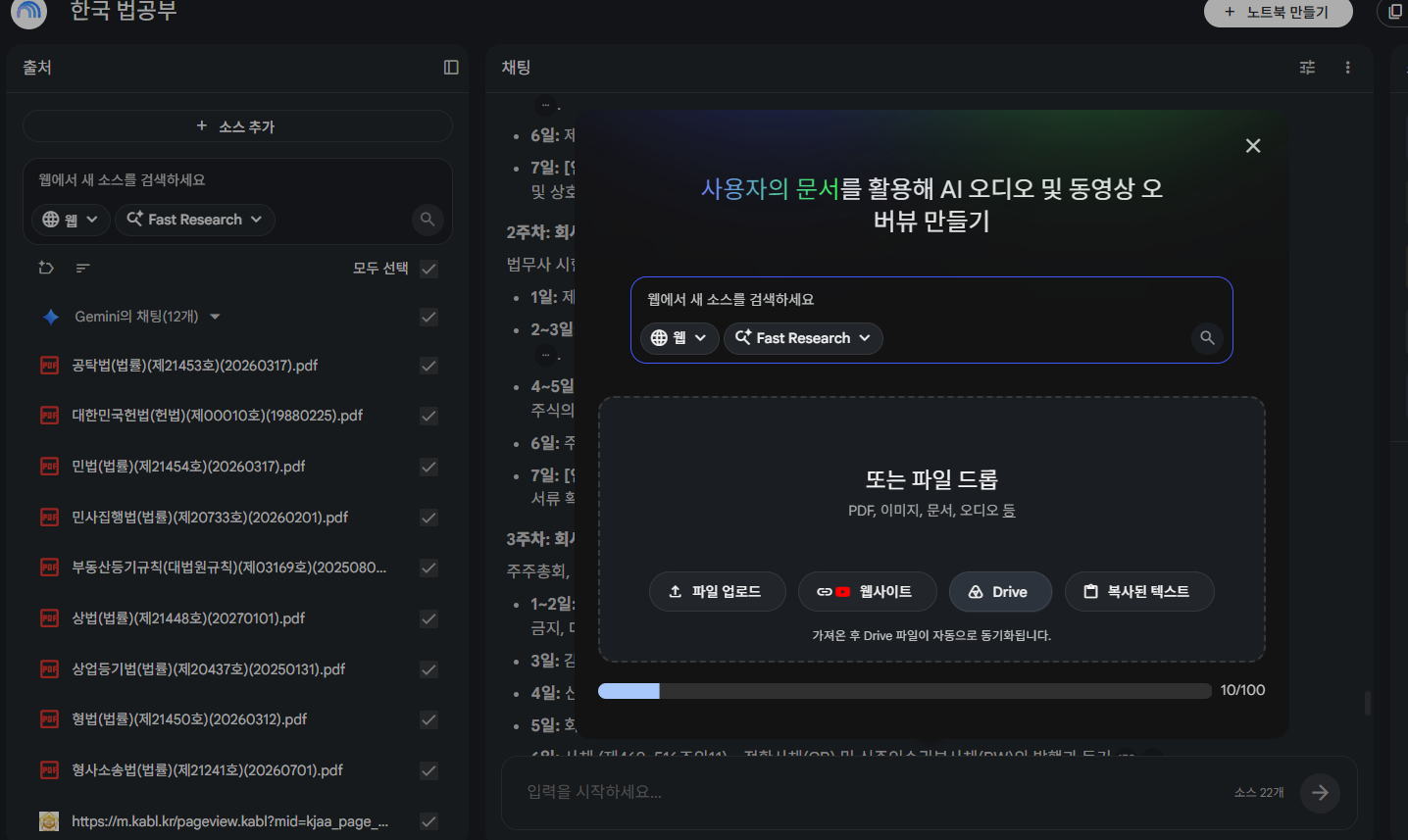Uncheck 민법 pdf source
This screenshot has height=840, width=1408.
(428, 467)
